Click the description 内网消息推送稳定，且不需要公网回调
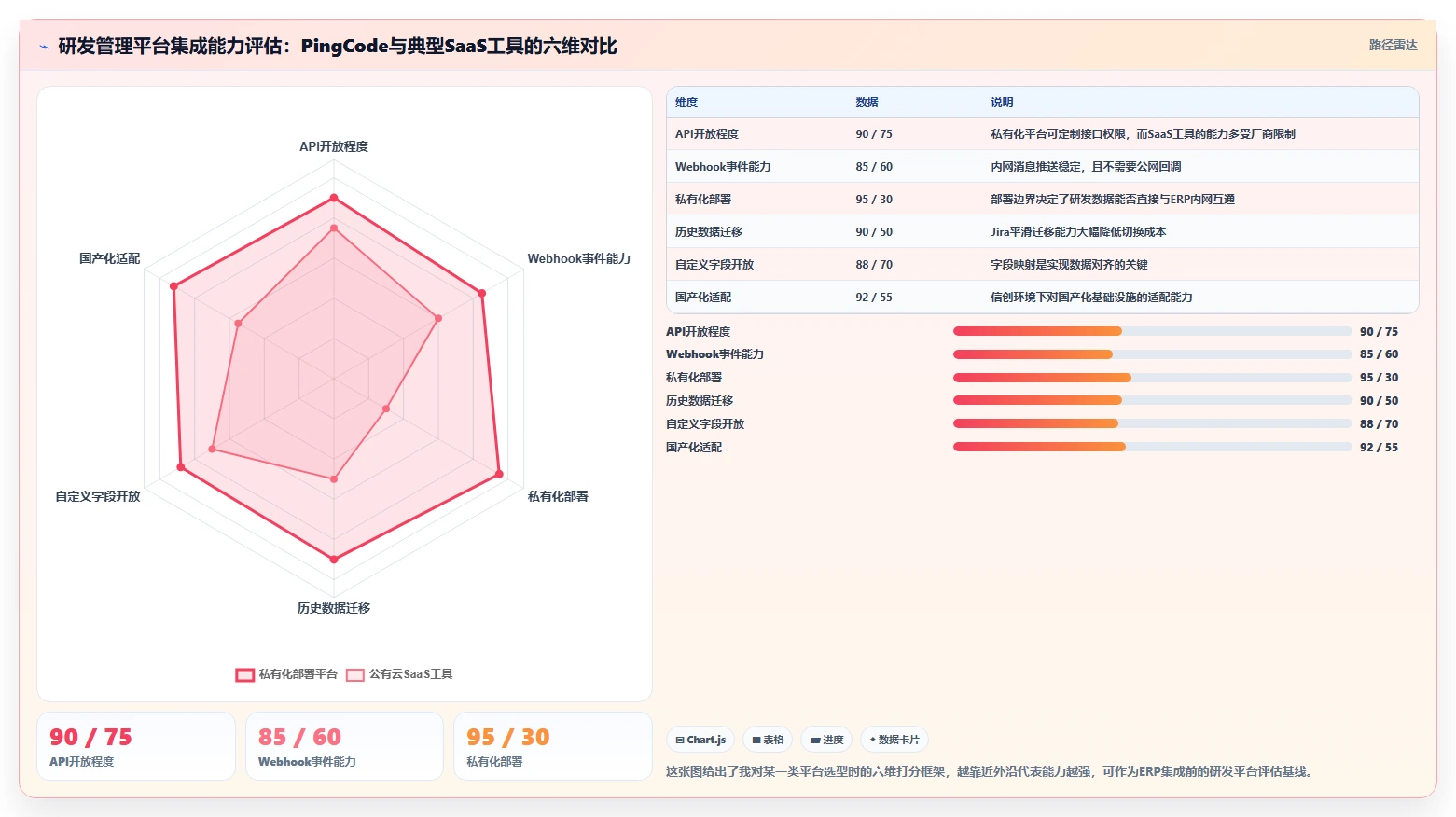 1086,167
